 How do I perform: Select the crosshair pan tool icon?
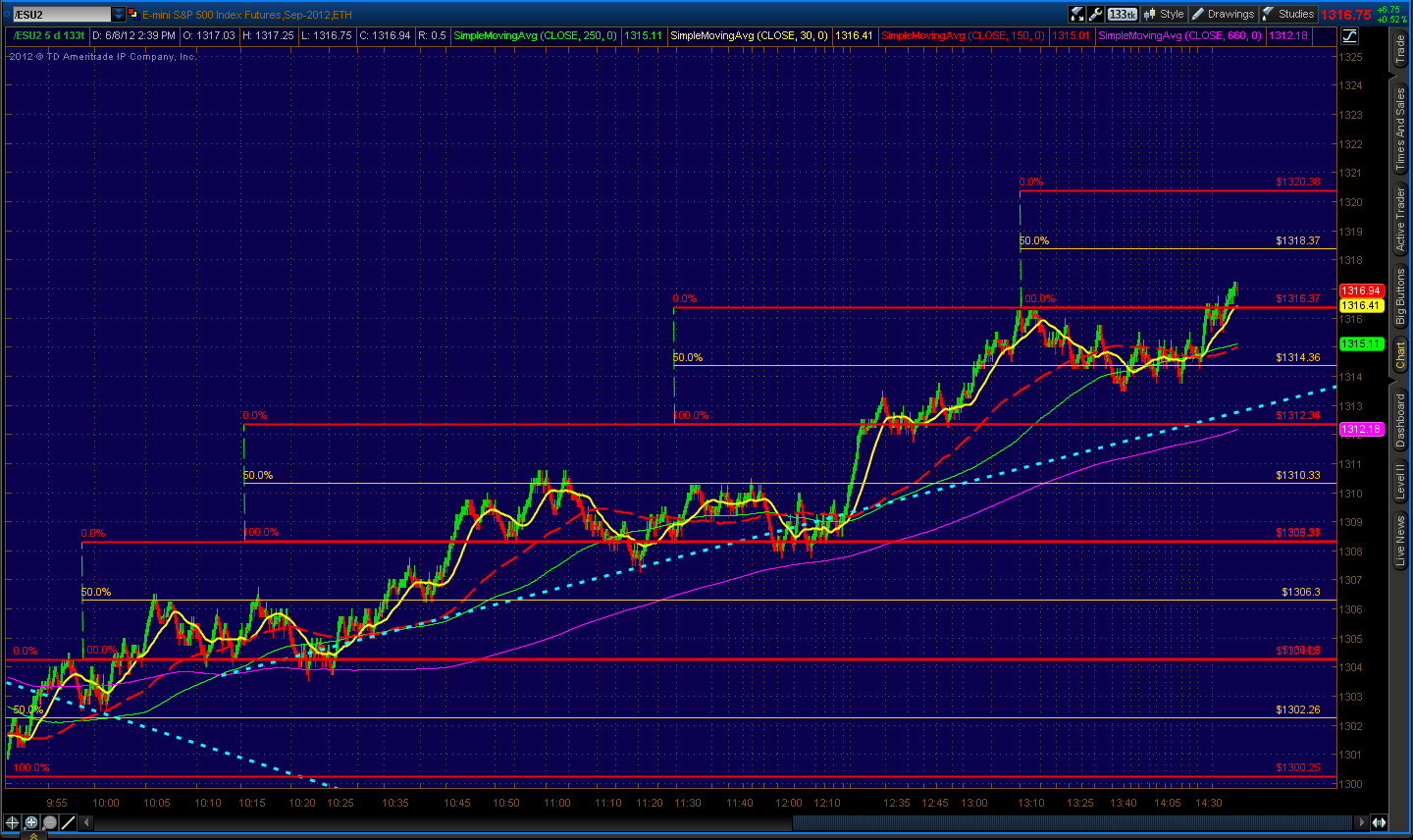(x=12, y=822)
